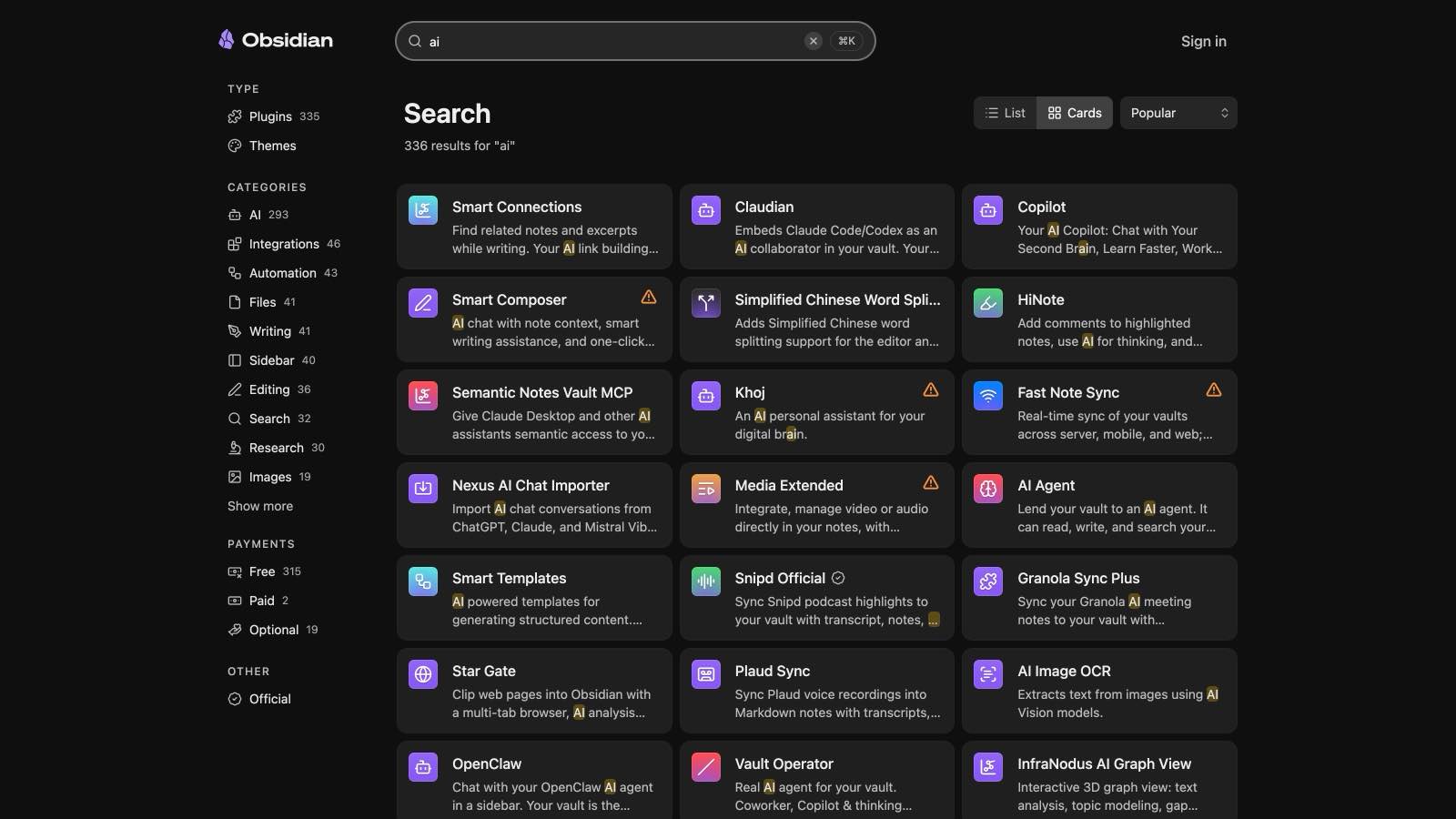Clear the search field with the X icon
1456x819 pixels.
(x=814, y=41)
